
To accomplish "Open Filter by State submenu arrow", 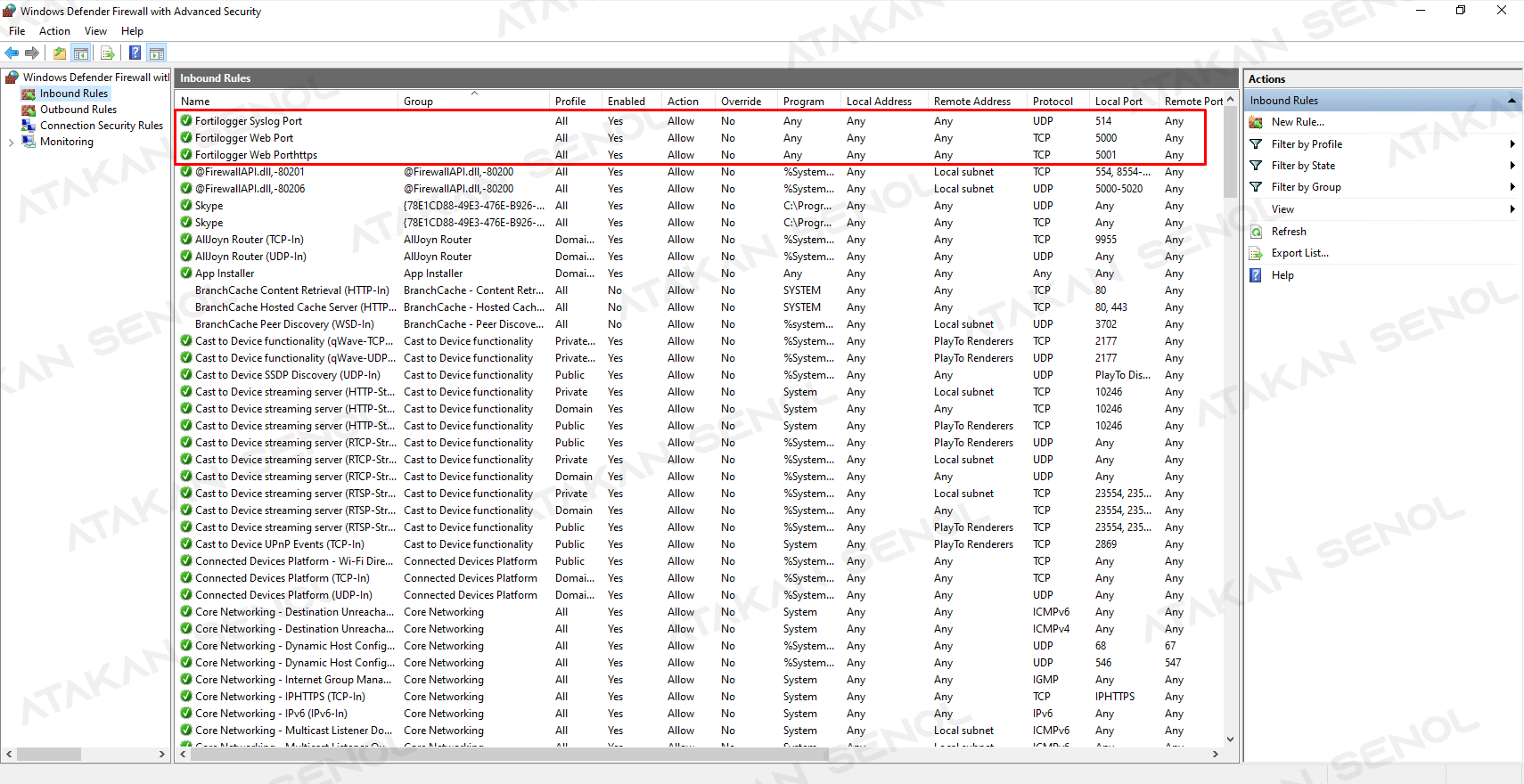I will pyautogui.click(x=1512, y=165).
